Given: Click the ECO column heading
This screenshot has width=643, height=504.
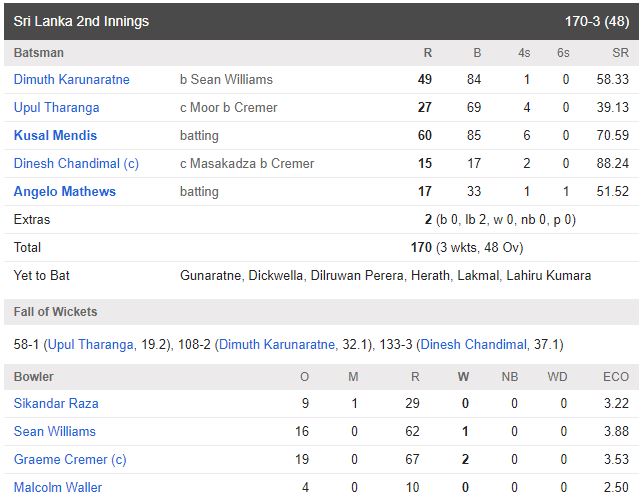Looking at the screenshot, I should pyautogui.click(x=616, y=376).
